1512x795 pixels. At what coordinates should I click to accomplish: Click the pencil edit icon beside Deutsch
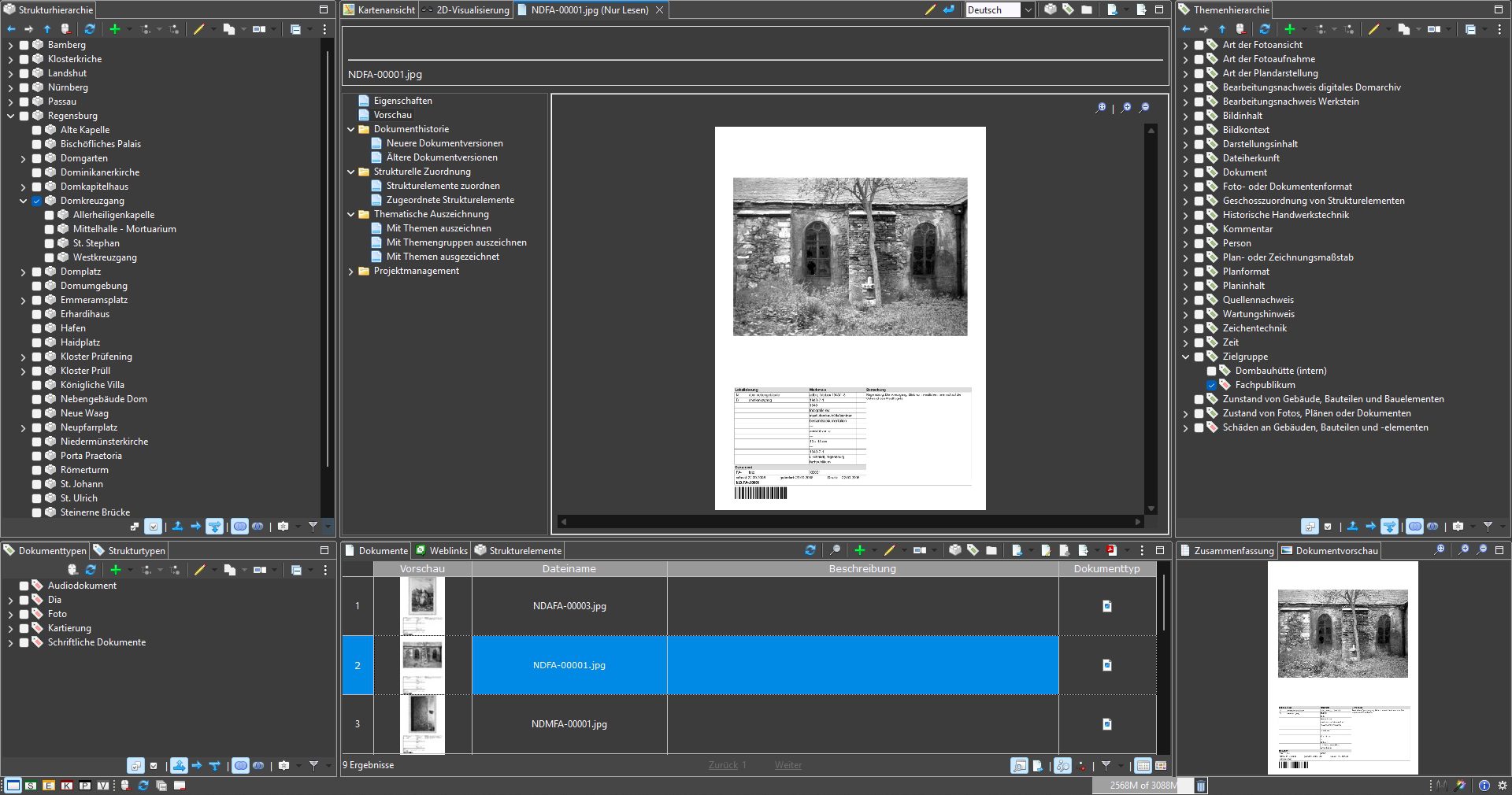point(930,10)
